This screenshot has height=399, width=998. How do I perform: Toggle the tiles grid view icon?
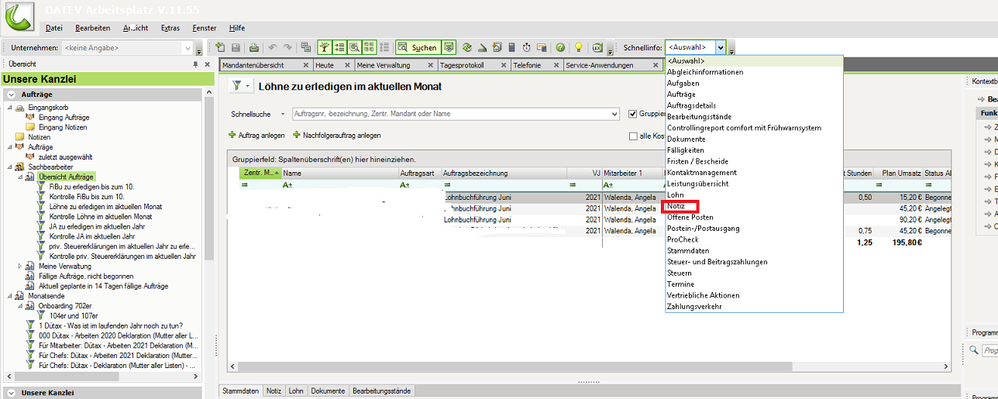pos(369,47)
